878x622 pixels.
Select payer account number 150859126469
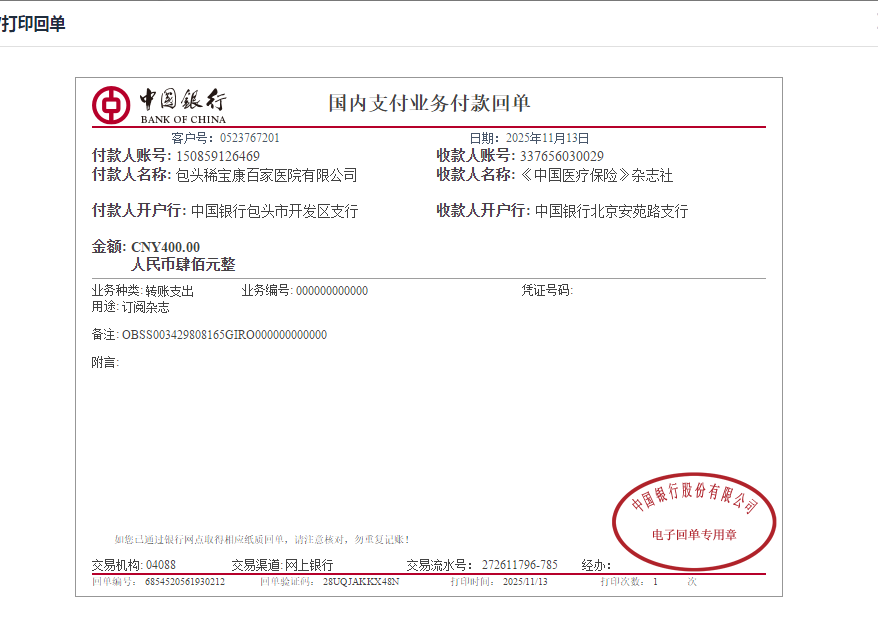pos(218,156)
